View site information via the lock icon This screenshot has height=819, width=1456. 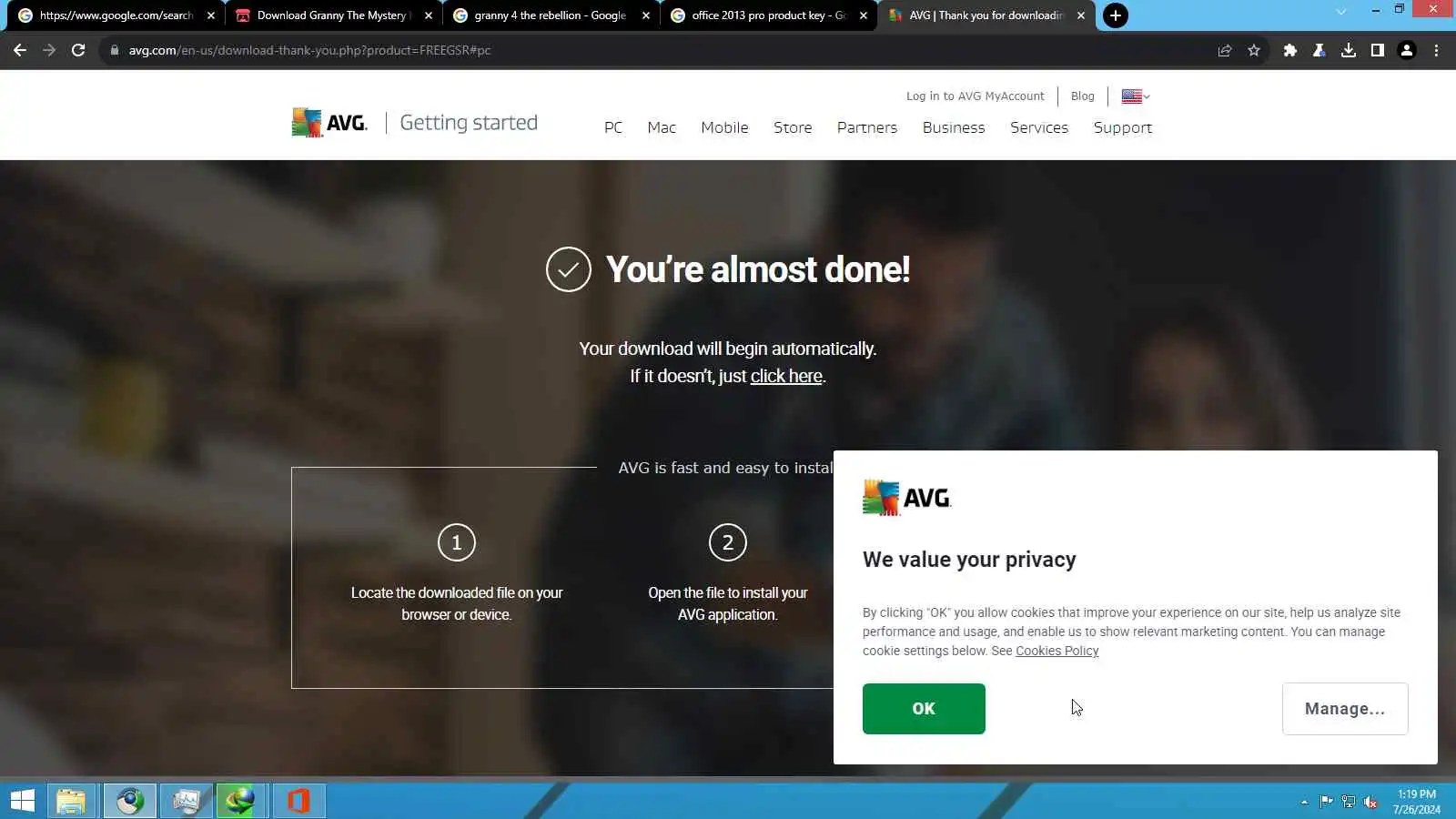click(x=115, y=50)
